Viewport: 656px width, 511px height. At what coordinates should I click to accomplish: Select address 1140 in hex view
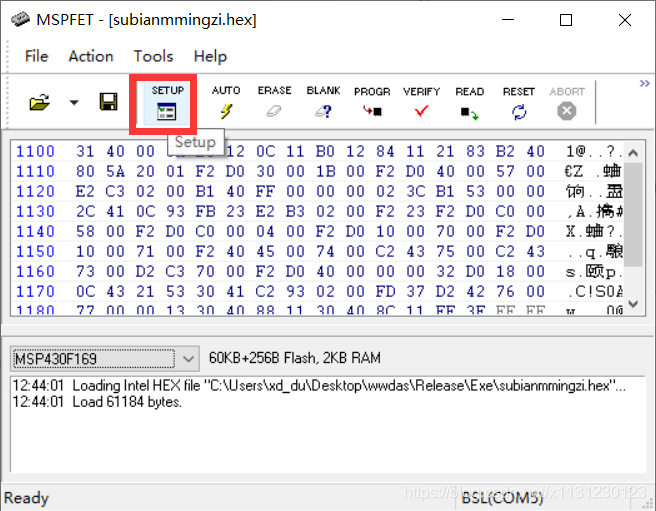tap(35, 231)
